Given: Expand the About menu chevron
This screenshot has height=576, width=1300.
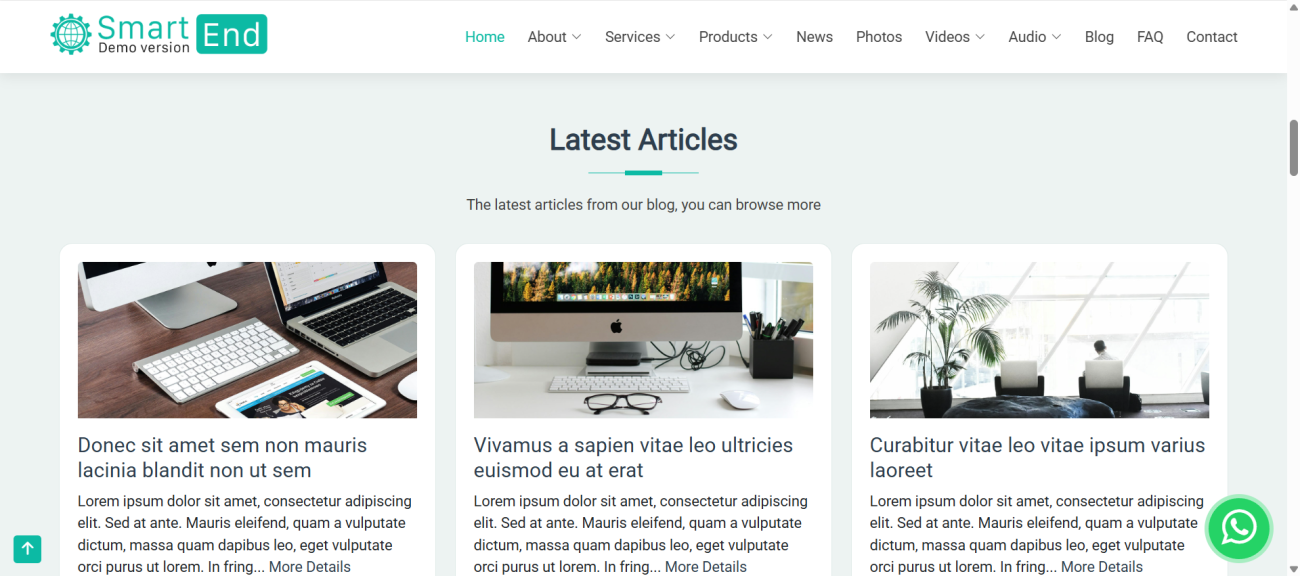Looking at the screenshot, I should 576,37.
